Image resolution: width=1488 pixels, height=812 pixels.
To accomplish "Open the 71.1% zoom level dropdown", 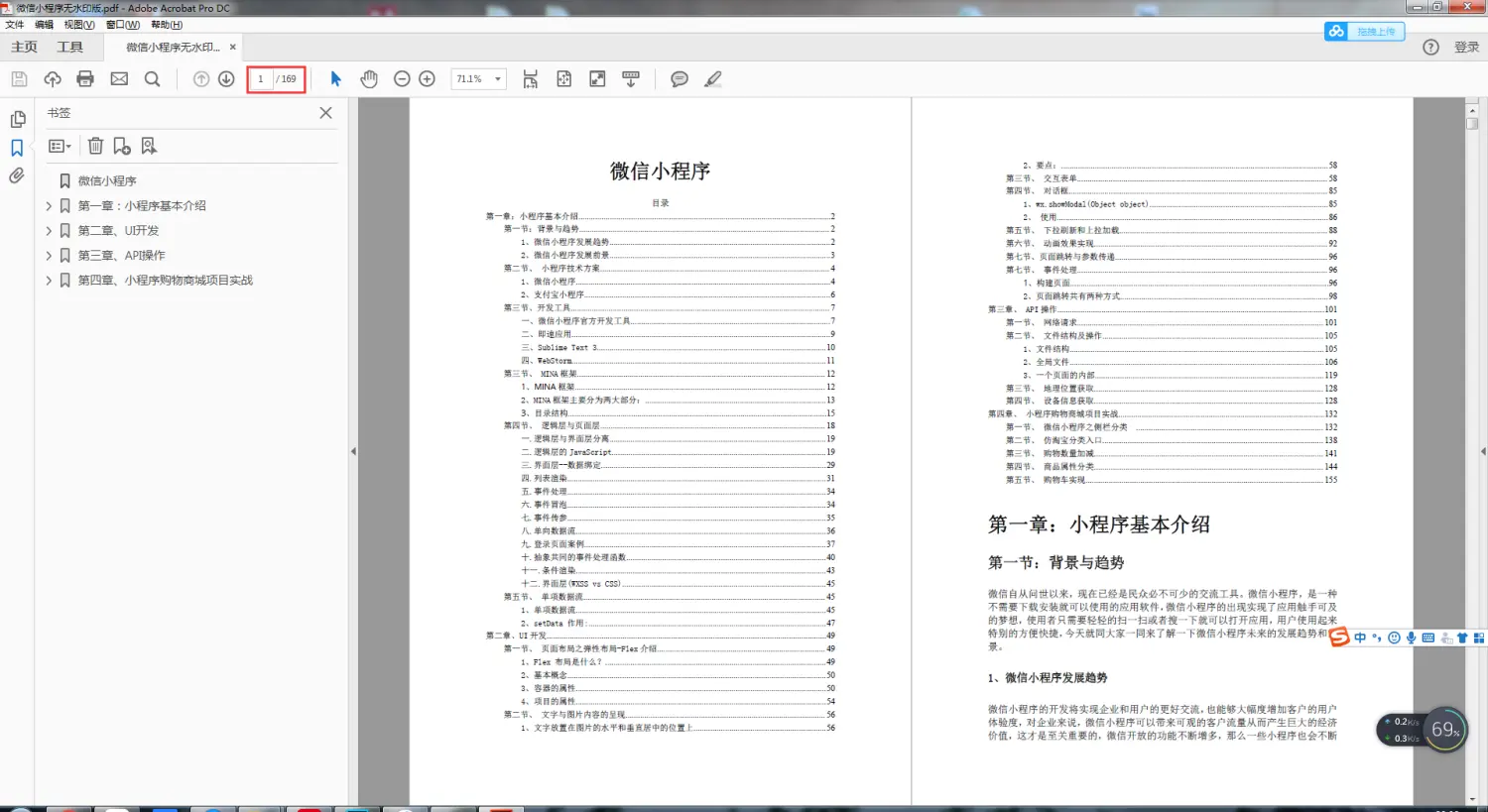I will pos(498,79).
